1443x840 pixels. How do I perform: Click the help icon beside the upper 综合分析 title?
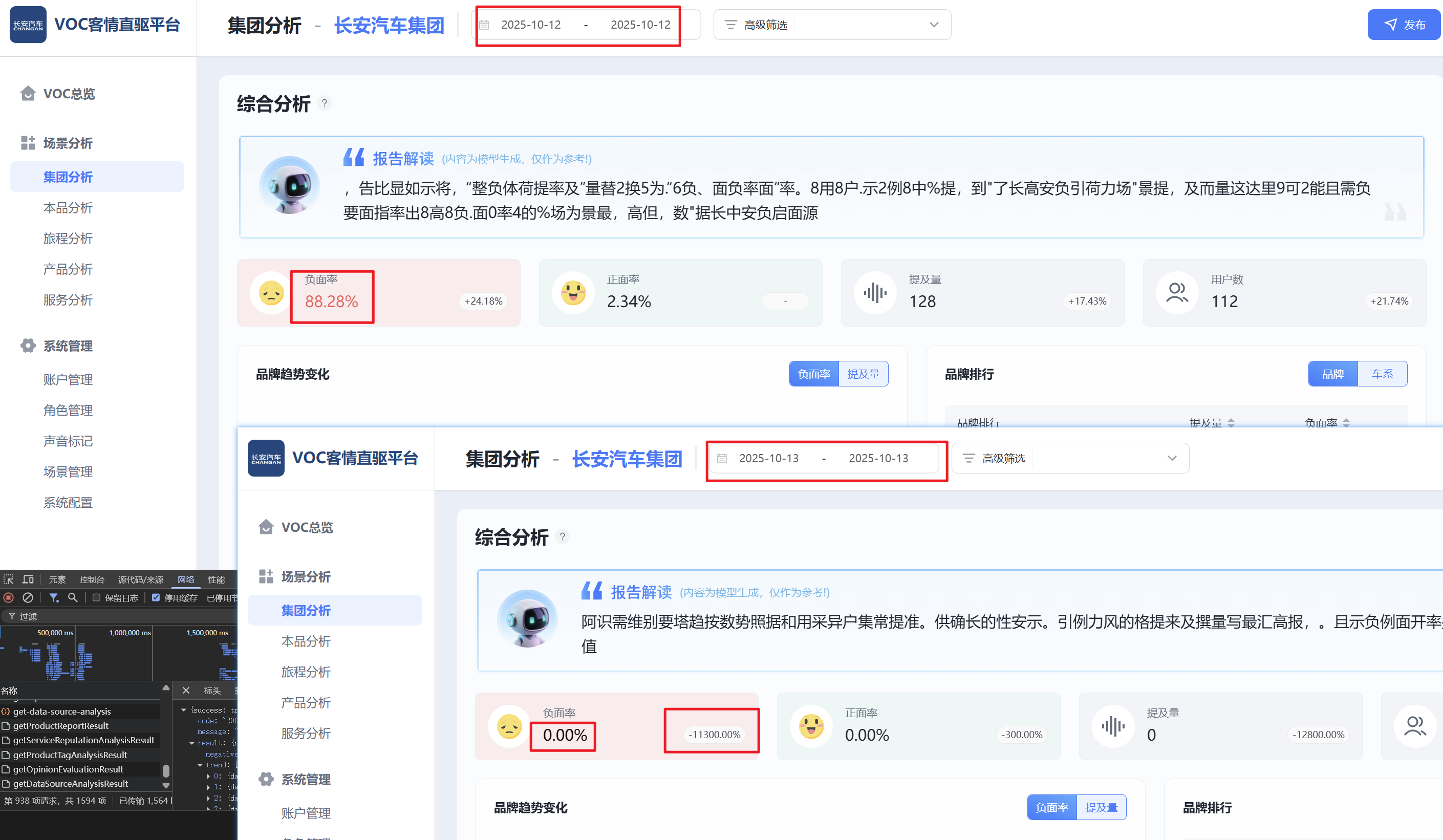(324, 103)
